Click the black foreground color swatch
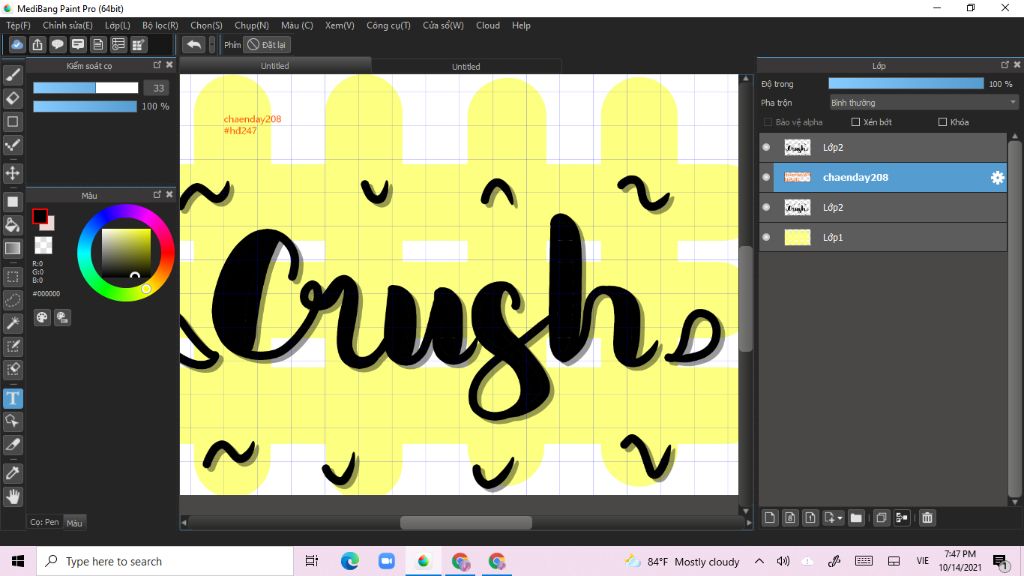The image size is (1024, 576). pyautogui.click(x=40, y=216)
